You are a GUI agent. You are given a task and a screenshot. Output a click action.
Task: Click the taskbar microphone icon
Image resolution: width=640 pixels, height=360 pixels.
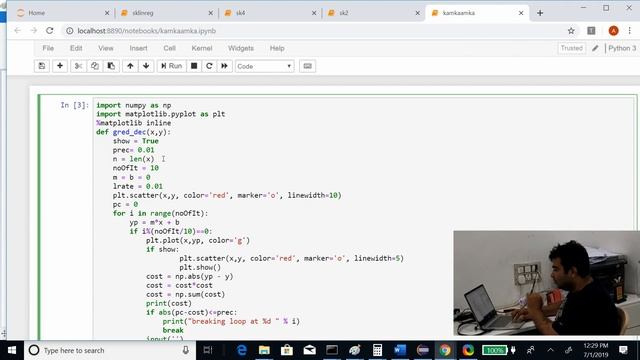click(186, 350)
